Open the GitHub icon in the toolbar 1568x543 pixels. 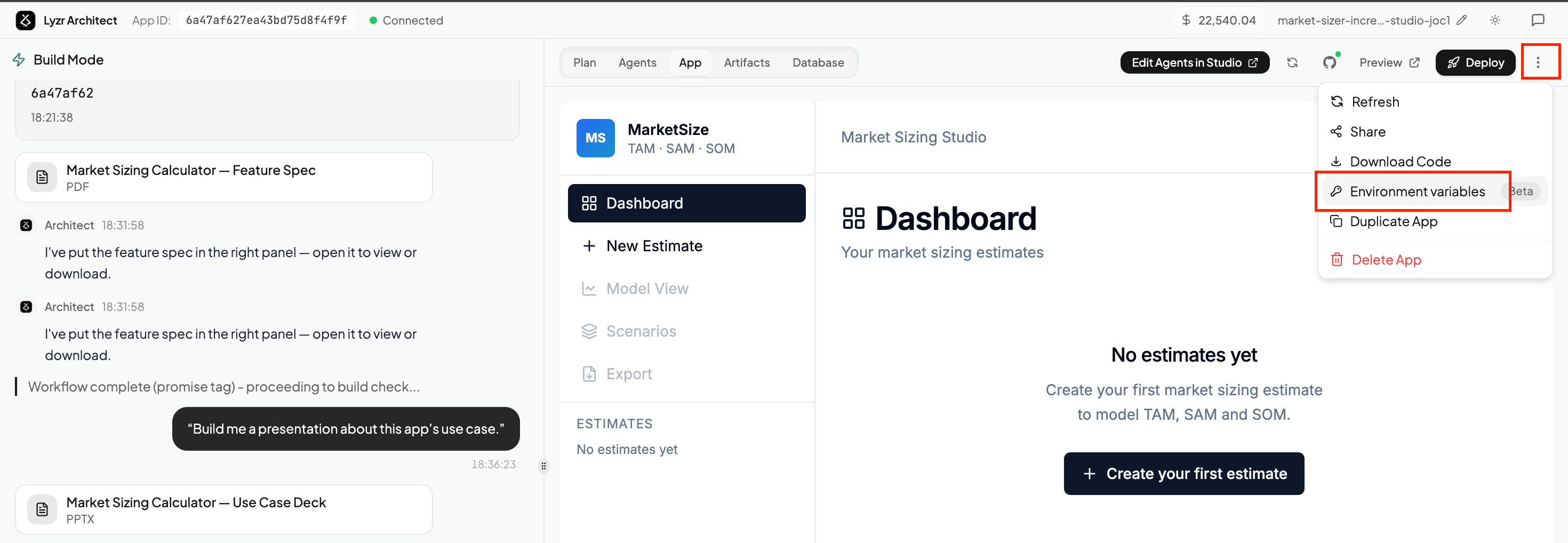(1330, 63)
